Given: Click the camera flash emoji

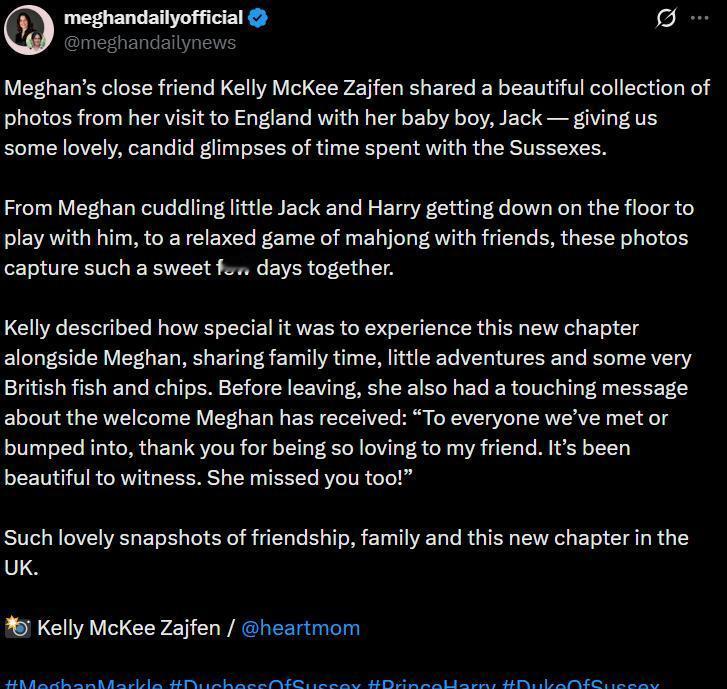Looking at the screenshot, I should click(x=18, y=628).
